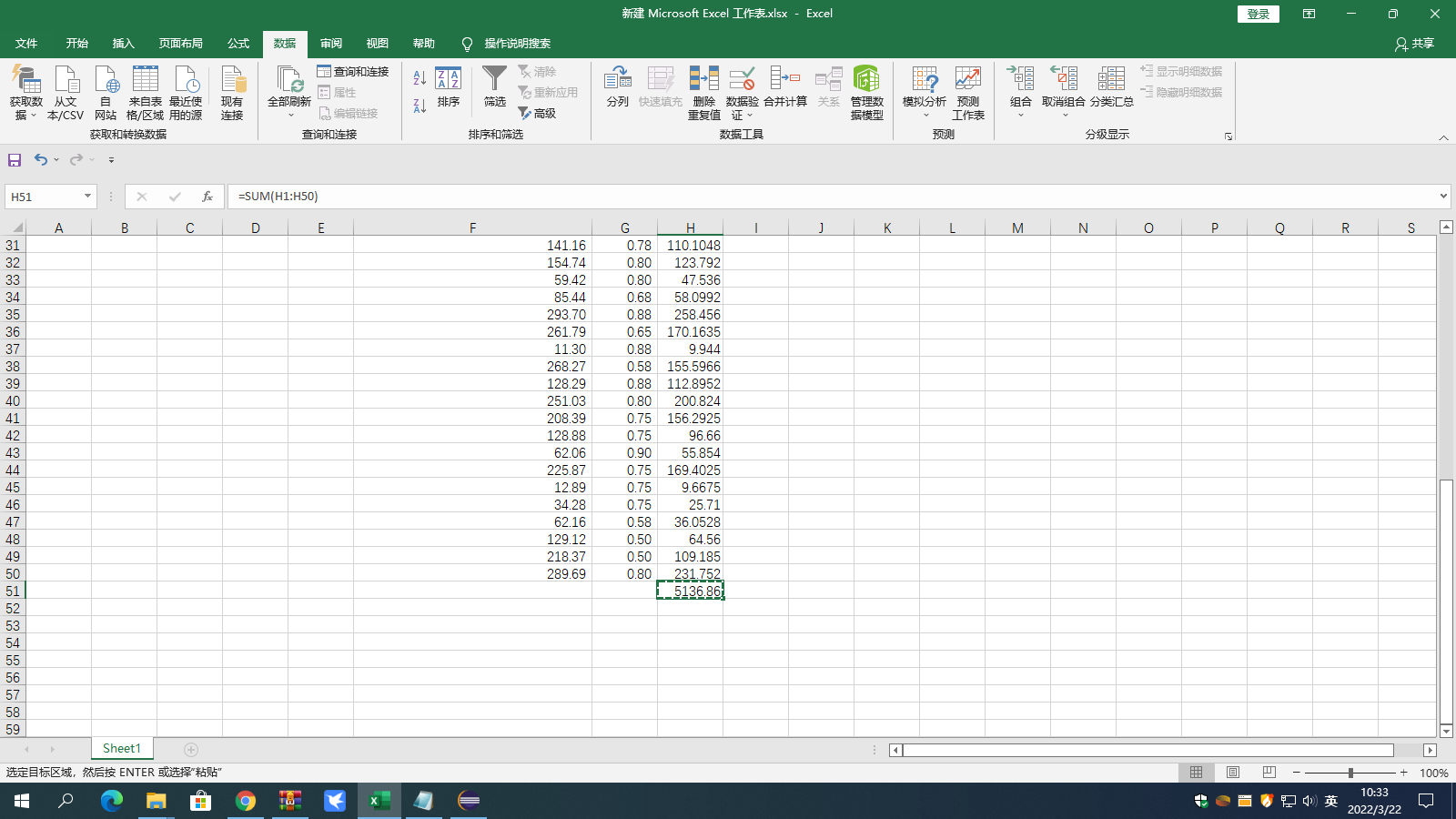Click the Share (共享) button
The image size is (1456, 819).
coord(1415,44)
